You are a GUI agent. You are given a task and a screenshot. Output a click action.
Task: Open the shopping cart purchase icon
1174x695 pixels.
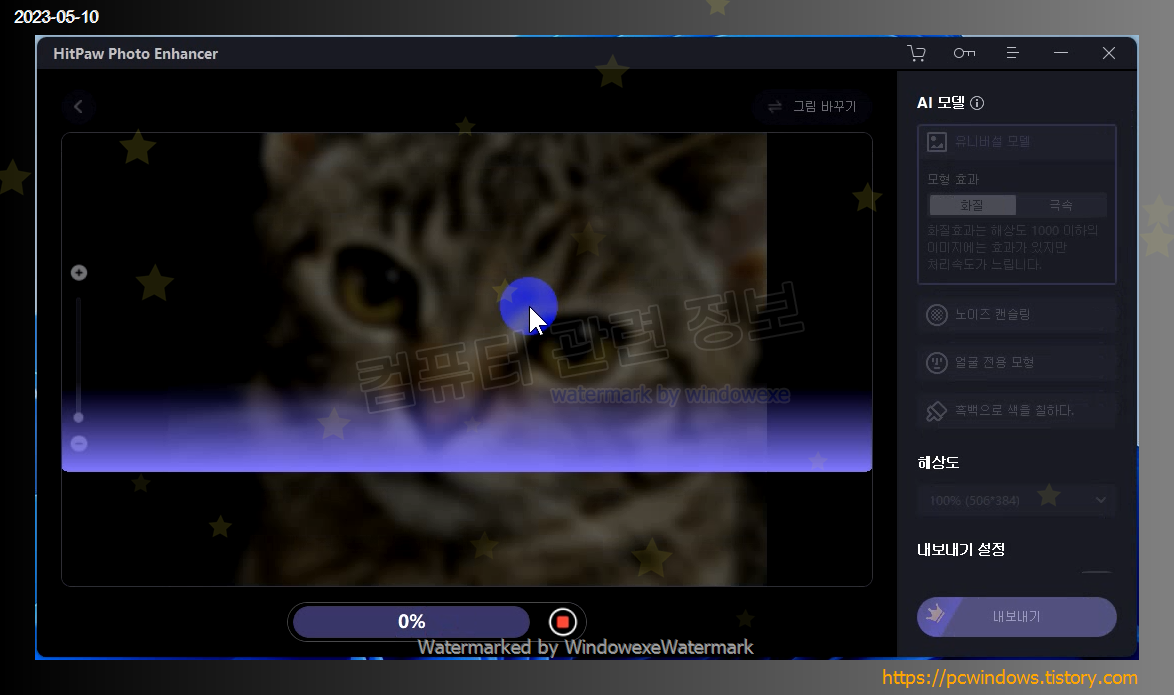[916, 53]
